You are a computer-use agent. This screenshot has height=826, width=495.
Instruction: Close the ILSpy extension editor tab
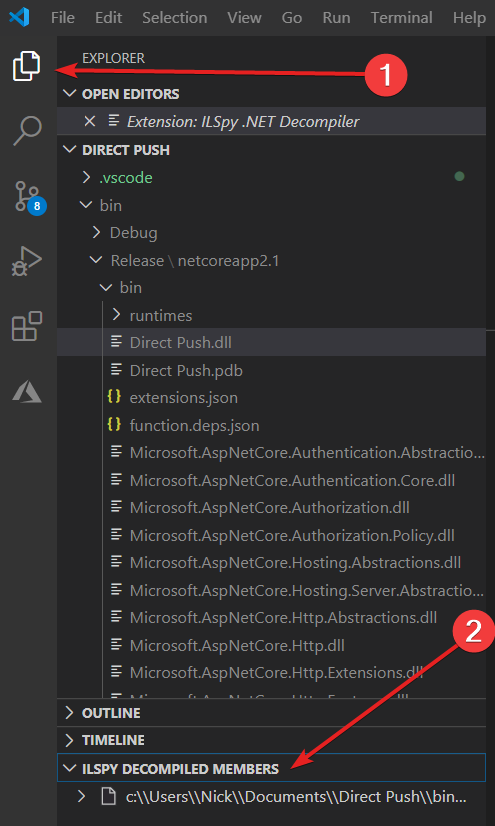(x=90, y=121)
